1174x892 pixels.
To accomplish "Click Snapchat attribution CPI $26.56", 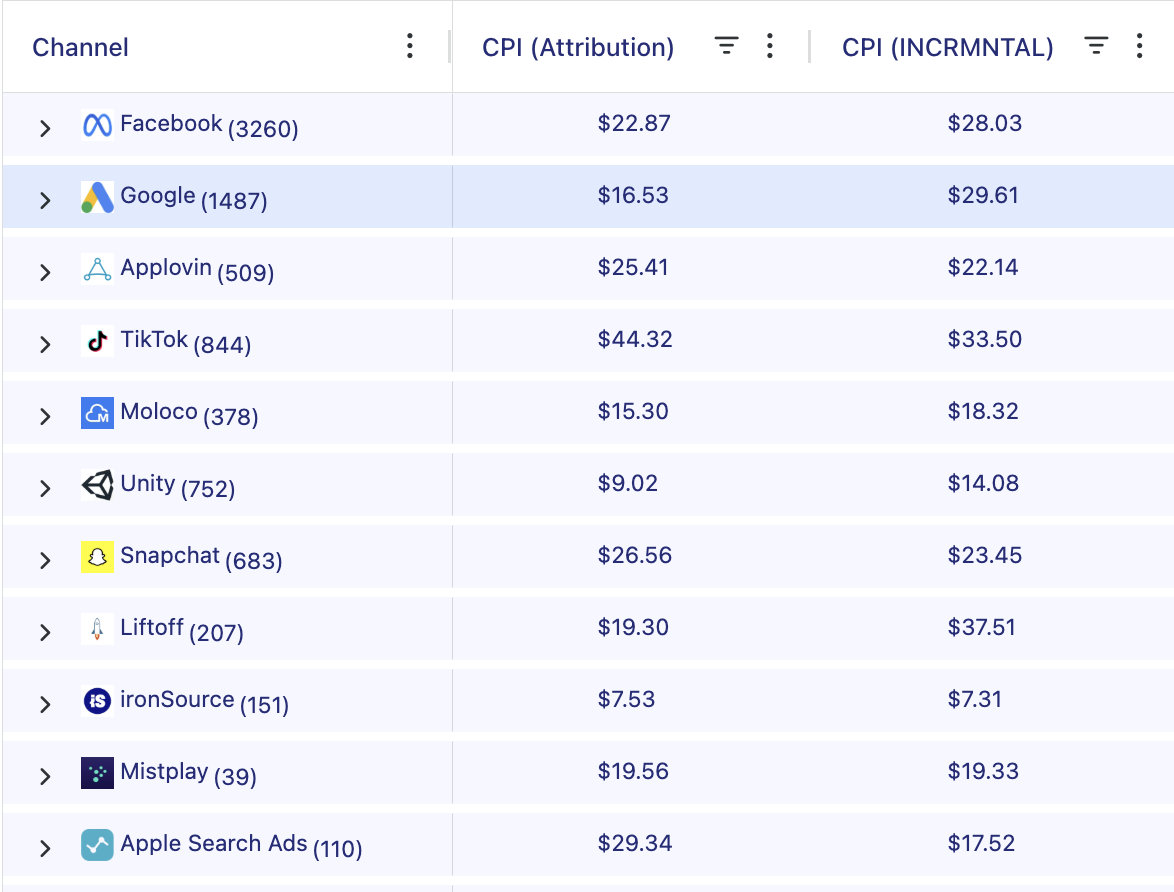I will point(635,554).
